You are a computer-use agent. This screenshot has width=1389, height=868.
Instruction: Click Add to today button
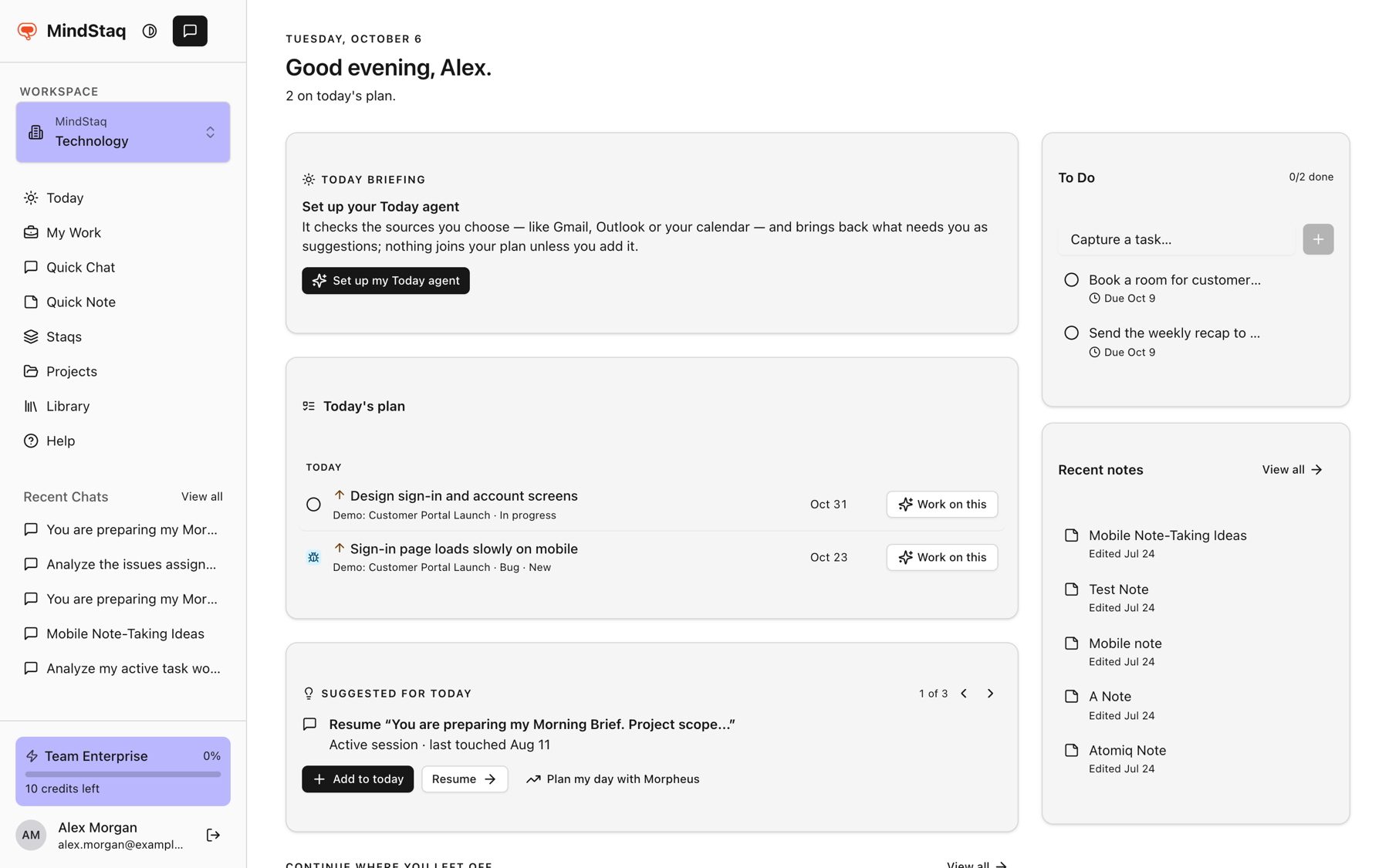tap(357, 779)
